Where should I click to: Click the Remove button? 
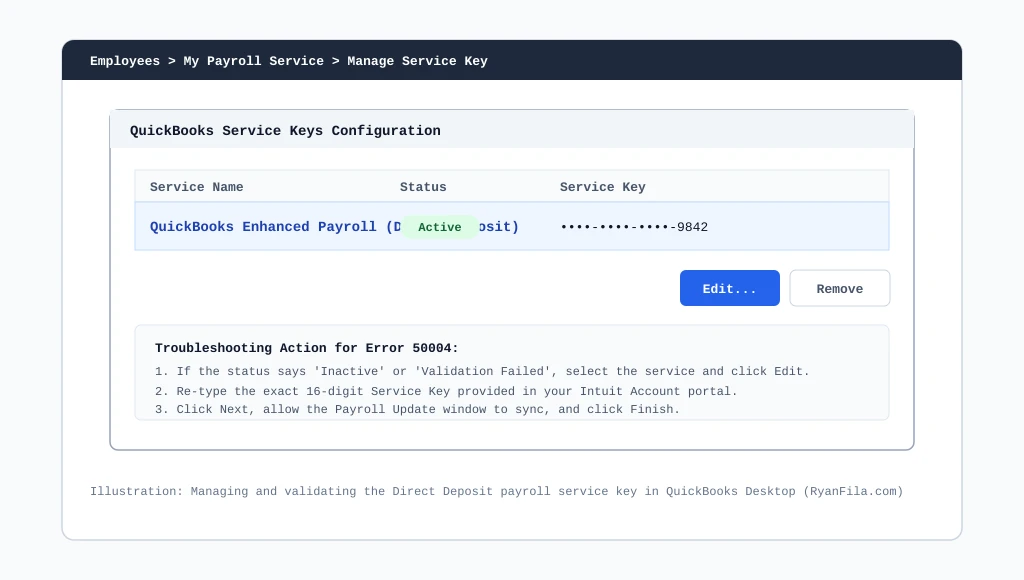pos(839,288)
